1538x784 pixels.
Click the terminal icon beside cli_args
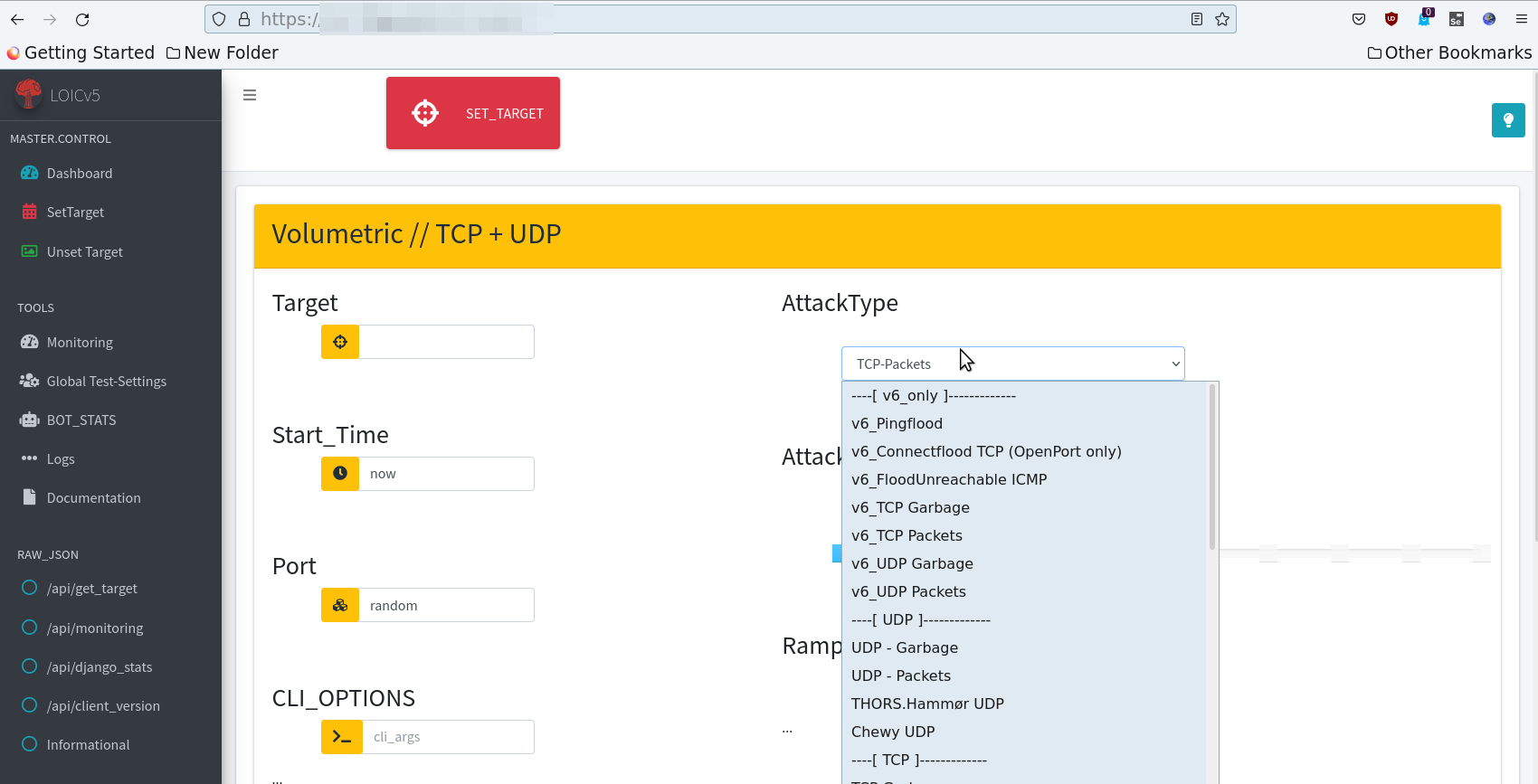coord(342,737)
